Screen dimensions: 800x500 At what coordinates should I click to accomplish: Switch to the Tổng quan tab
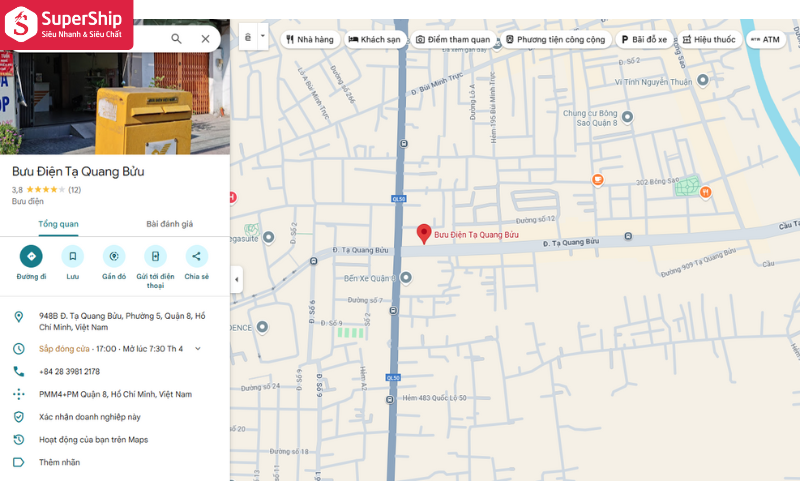[x=58, y=224]
